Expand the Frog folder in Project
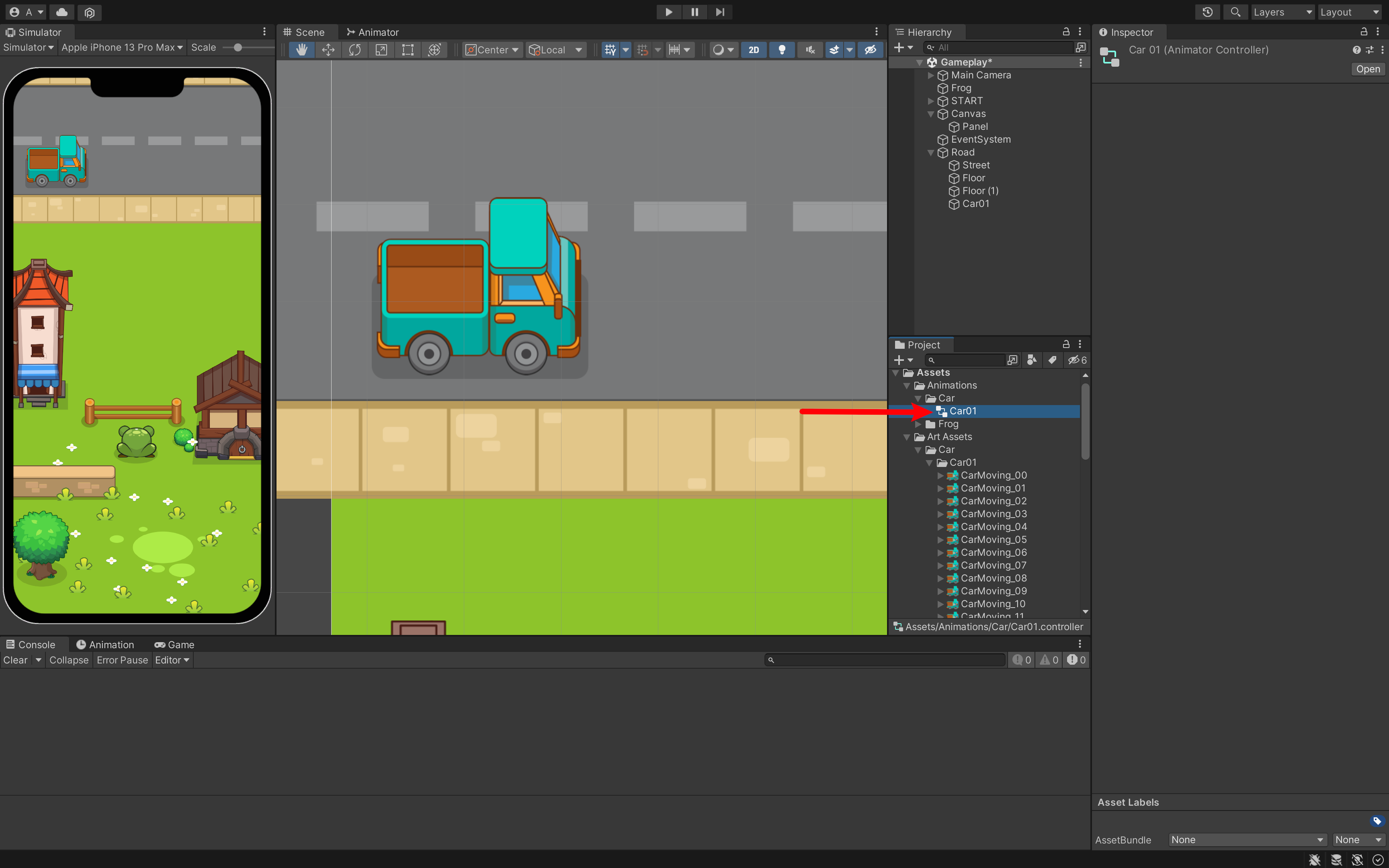Screen dimensions: 1389x868 pyautogui.click(x=919, y=424)
